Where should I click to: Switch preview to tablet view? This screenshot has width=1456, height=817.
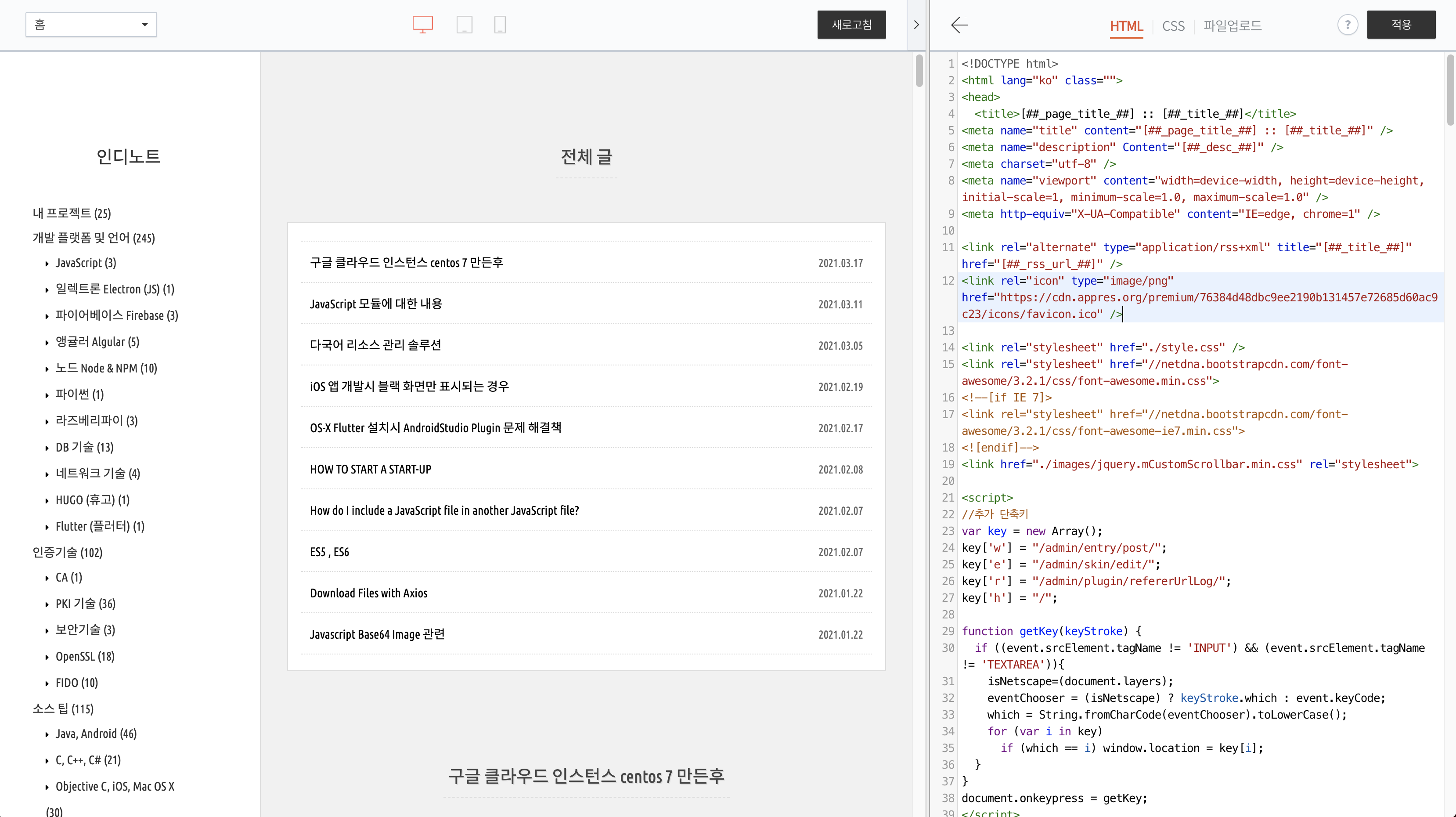coord(464,24)
